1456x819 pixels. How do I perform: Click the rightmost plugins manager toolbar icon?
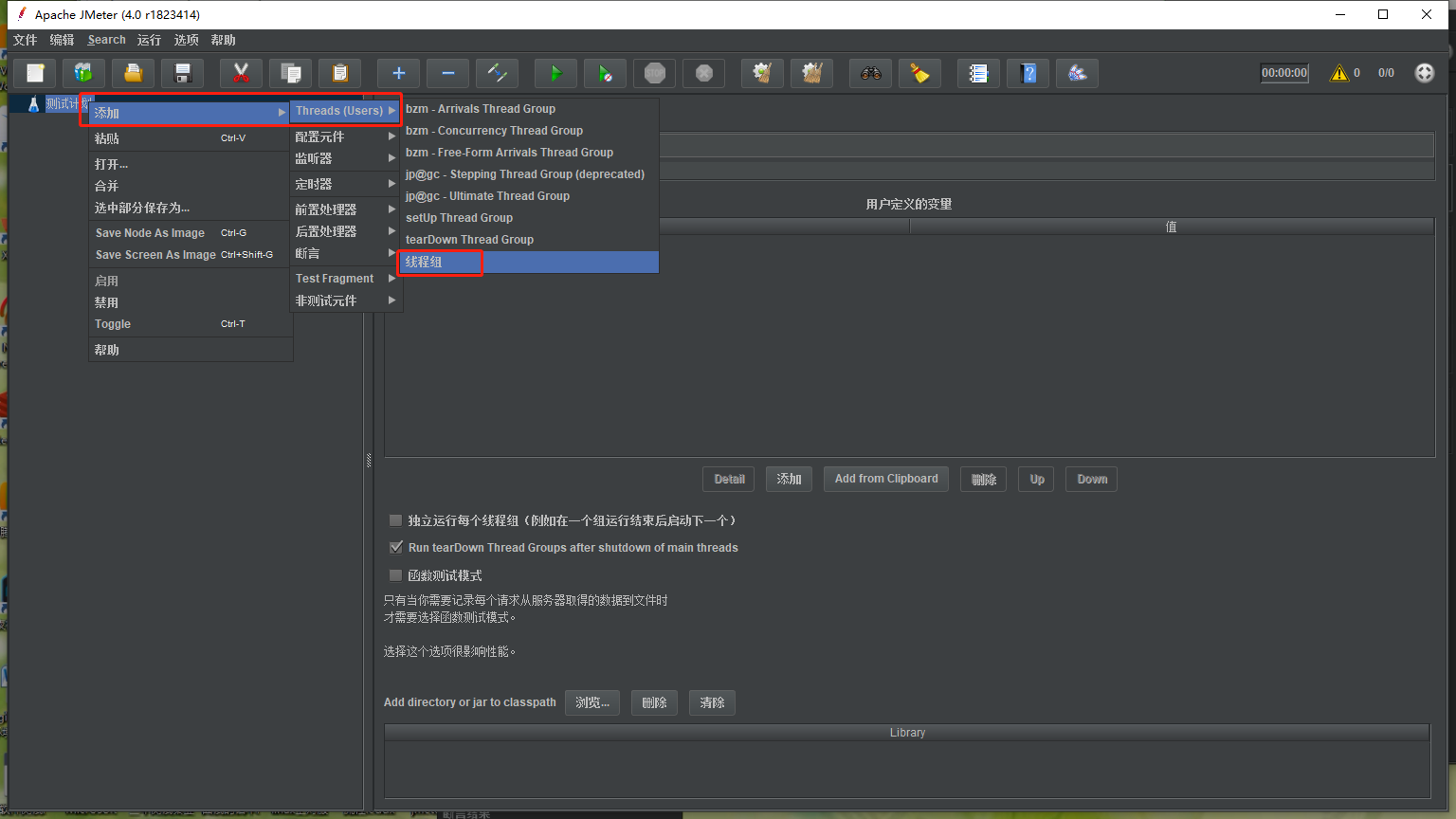pyautogui.click(x=1077, y=73)
